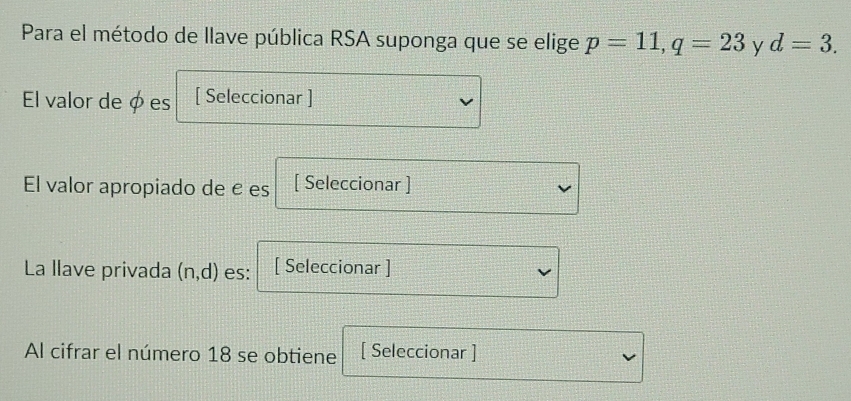Click the chevron arrow of the e dropdown

pyautogui.click(x=563, y=187)
